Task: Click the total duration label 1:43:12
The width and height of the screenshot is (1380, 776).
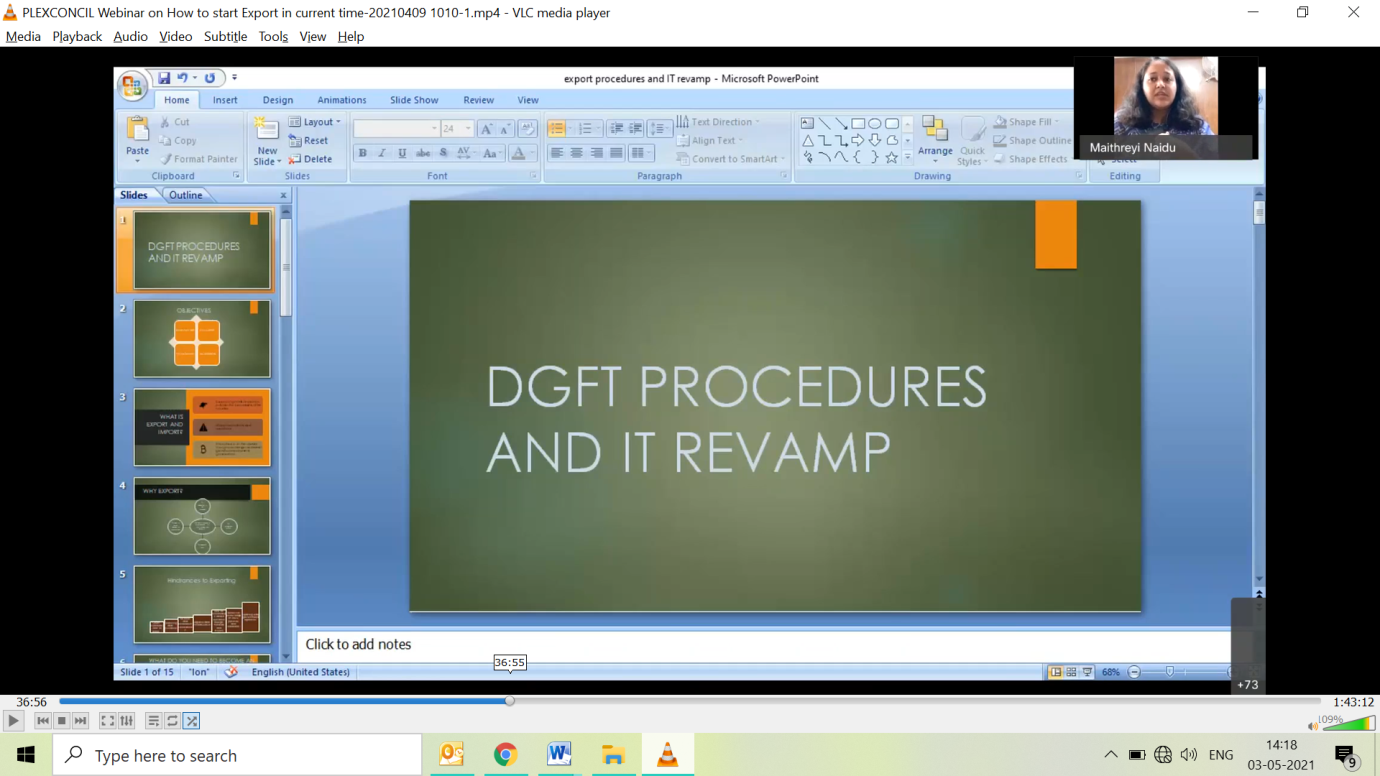Action: click(x=1353, y=702)
